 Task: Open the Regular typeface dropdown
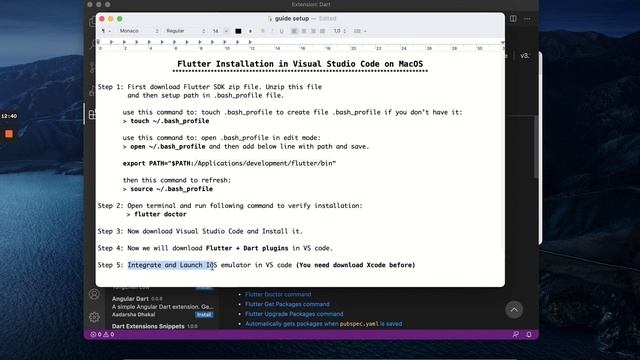click(x=185, y=31)
